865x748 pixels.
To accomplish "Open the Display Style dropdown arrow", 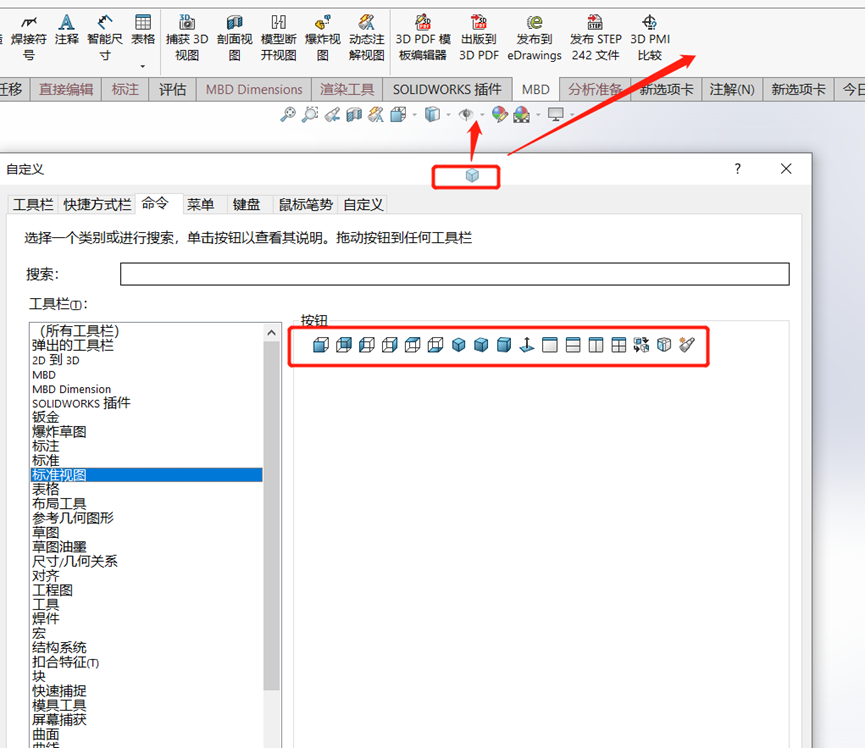I will [450, 116].
